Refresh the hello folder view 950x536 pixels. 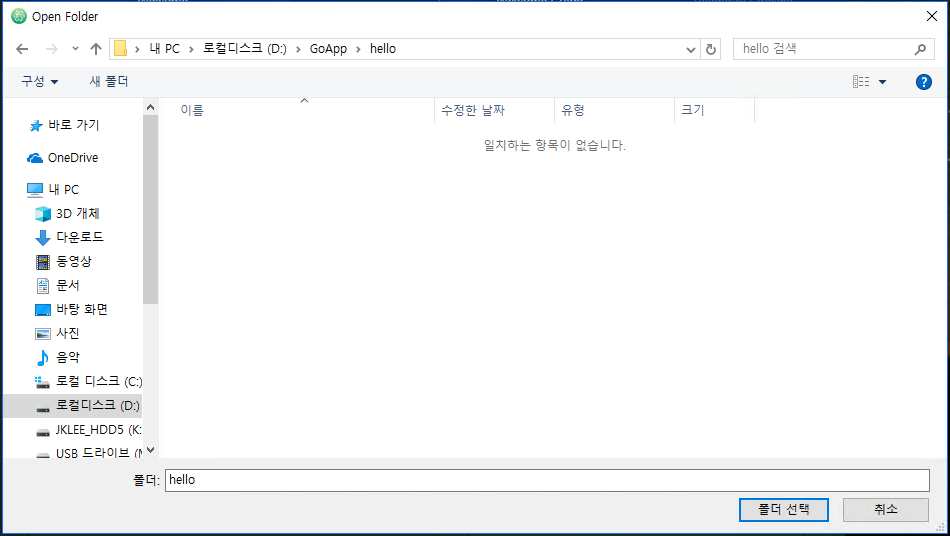pos(711,49)
